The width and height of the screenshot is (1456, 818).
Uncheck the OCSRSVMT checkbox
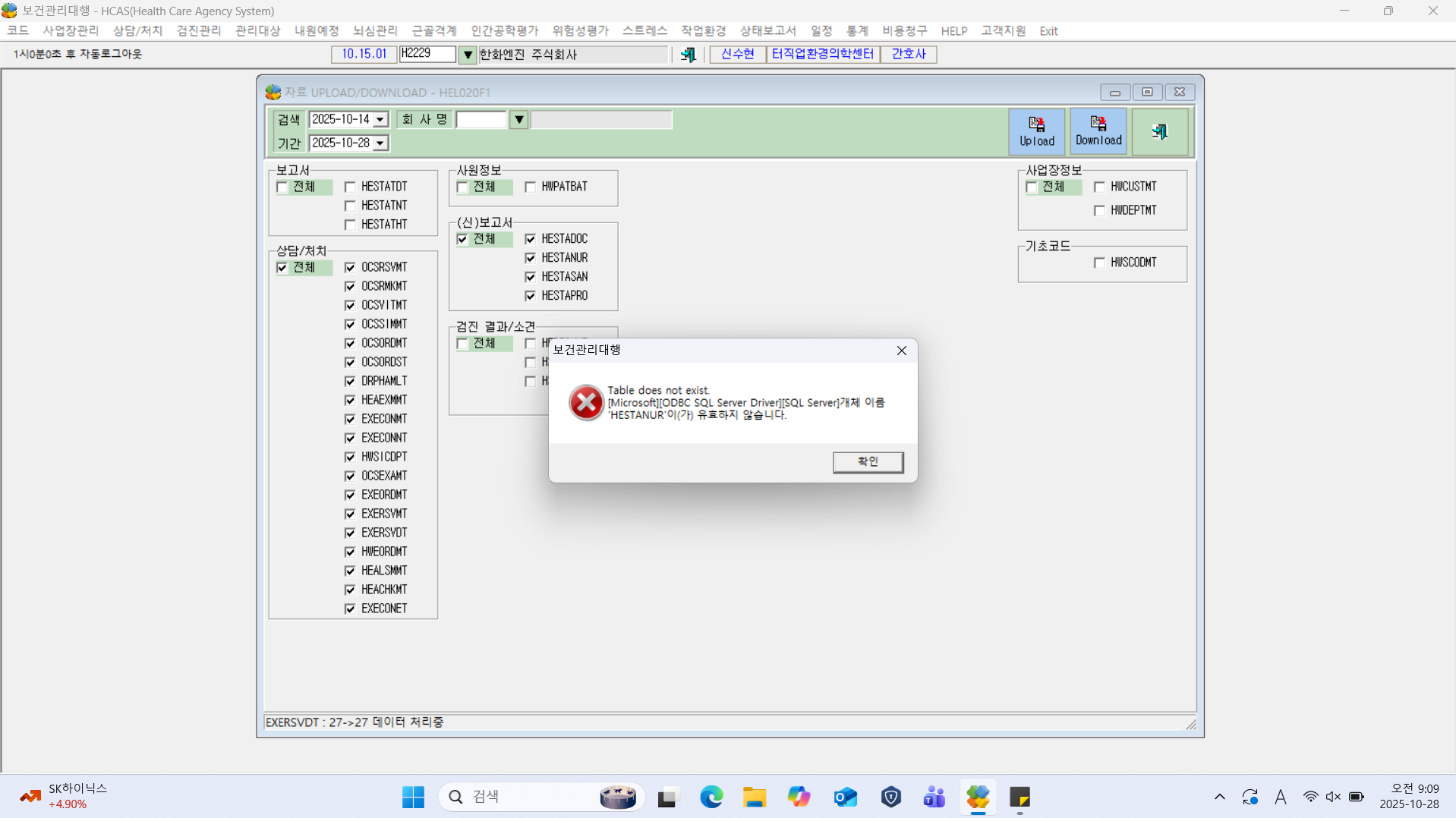[x=350, y=267]
